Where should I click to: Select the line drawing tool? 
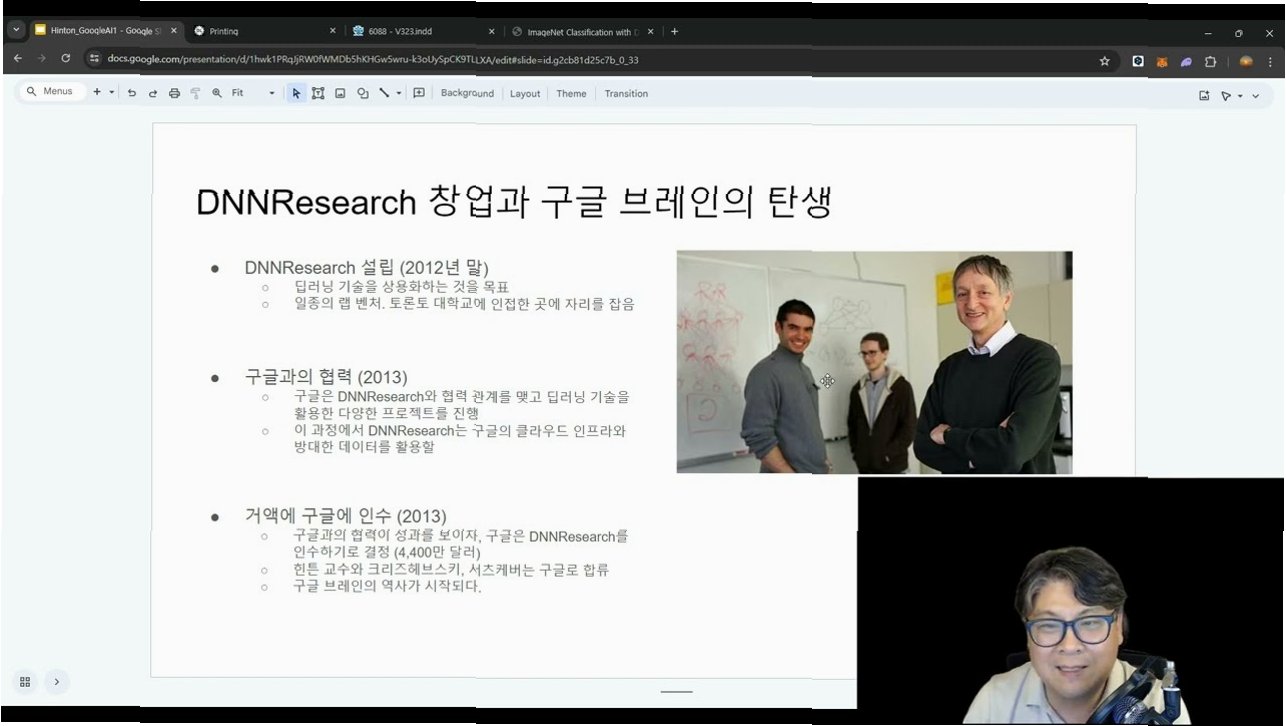pos(384,93)
